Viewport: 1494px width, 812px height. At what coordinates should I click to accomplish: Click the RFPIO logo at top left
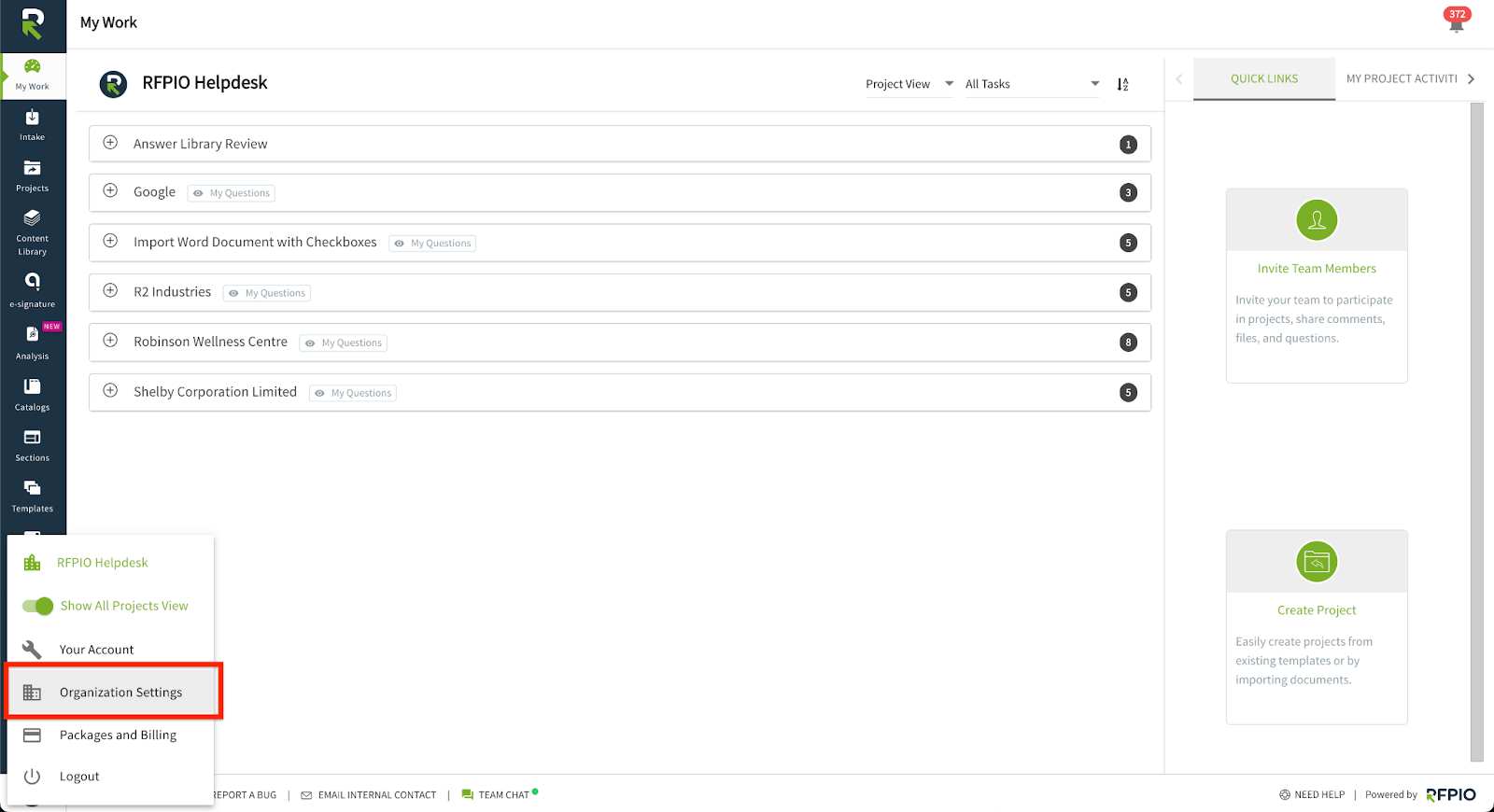click(33, 23)
